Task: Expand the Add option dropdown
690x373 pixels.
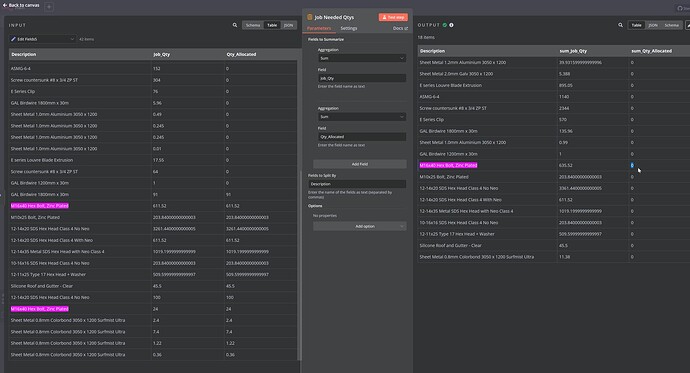Action: coord(360,226)
